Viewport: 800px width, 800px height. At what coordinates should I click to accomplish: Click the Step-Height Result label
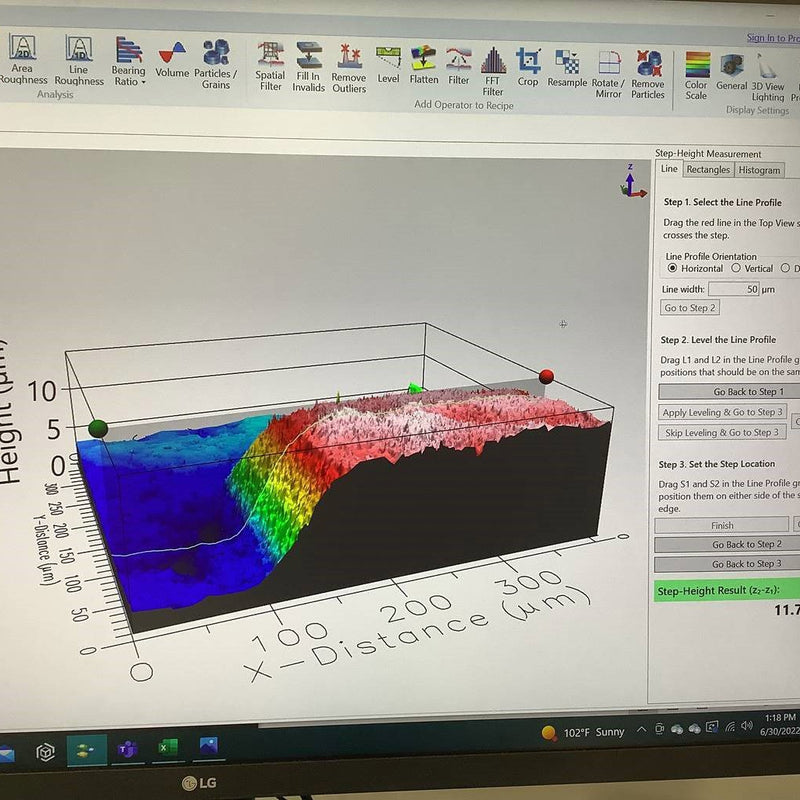point(718,590)
